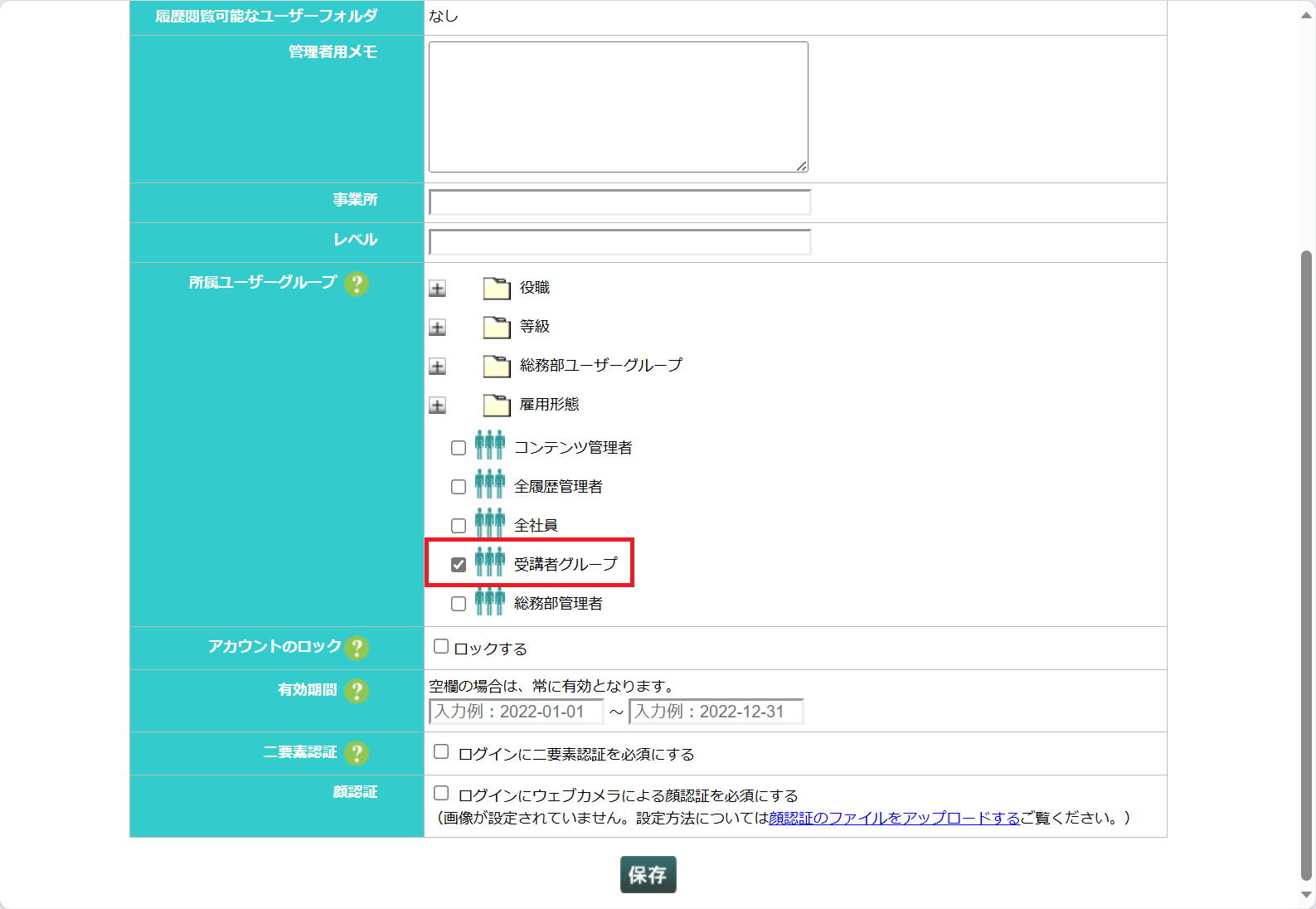Expand the 等級 folder tree node
Viewport: 1316px width, 909px height.
[438, 328]
